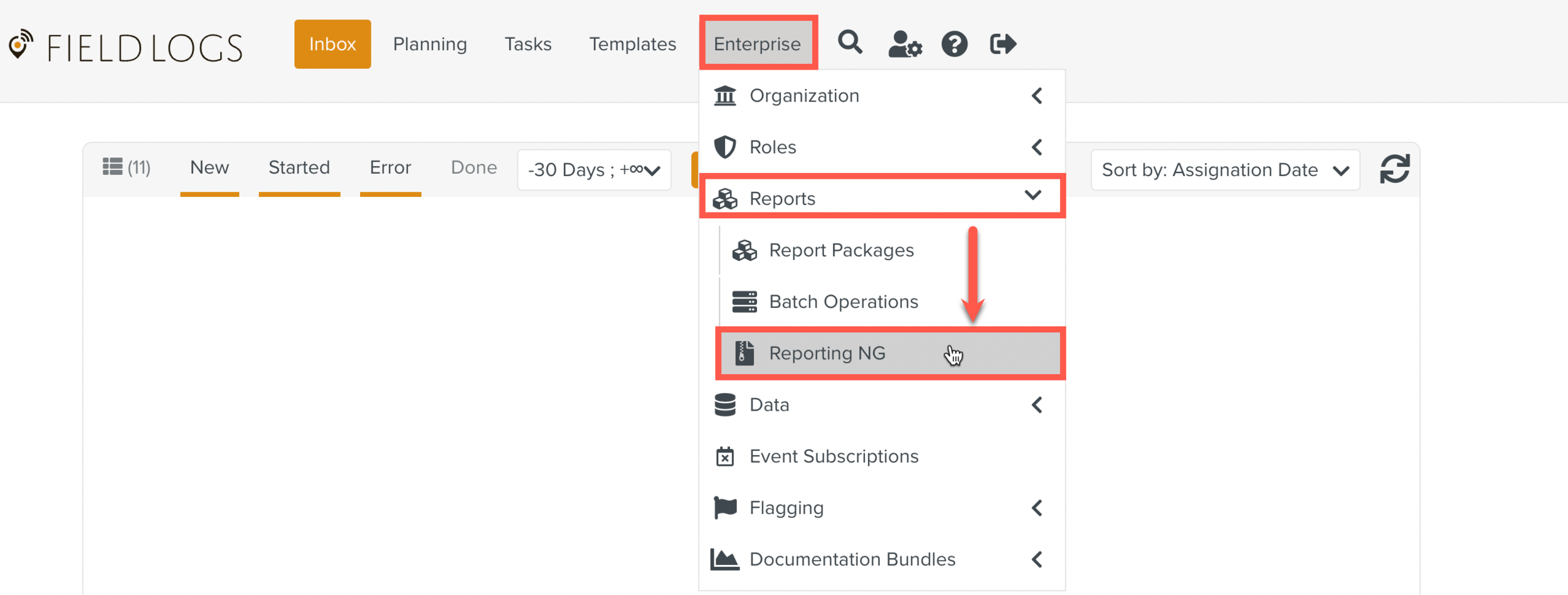
Task: Toggle the Started status filter
Action: (x=299, y=168)
